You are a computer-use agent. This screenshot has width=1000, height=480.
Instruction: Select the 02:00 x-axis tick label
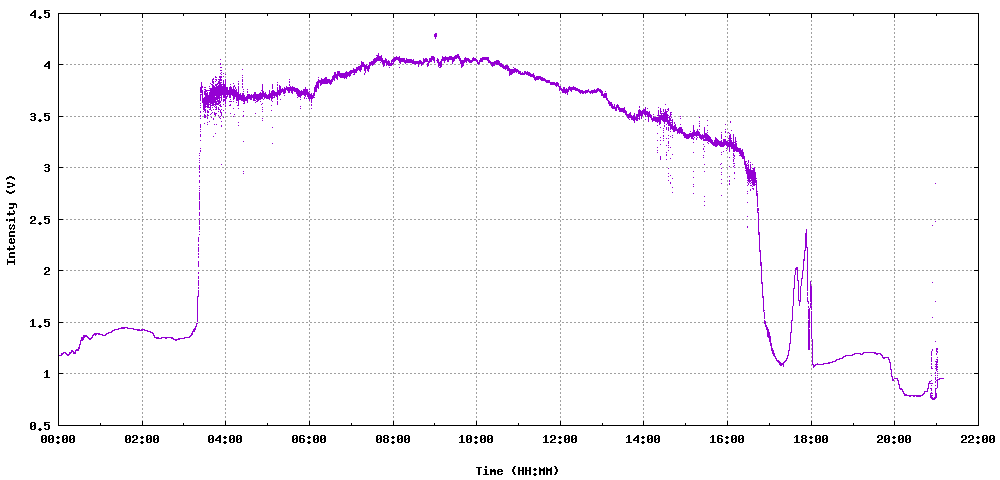click(x=142, y=439)
